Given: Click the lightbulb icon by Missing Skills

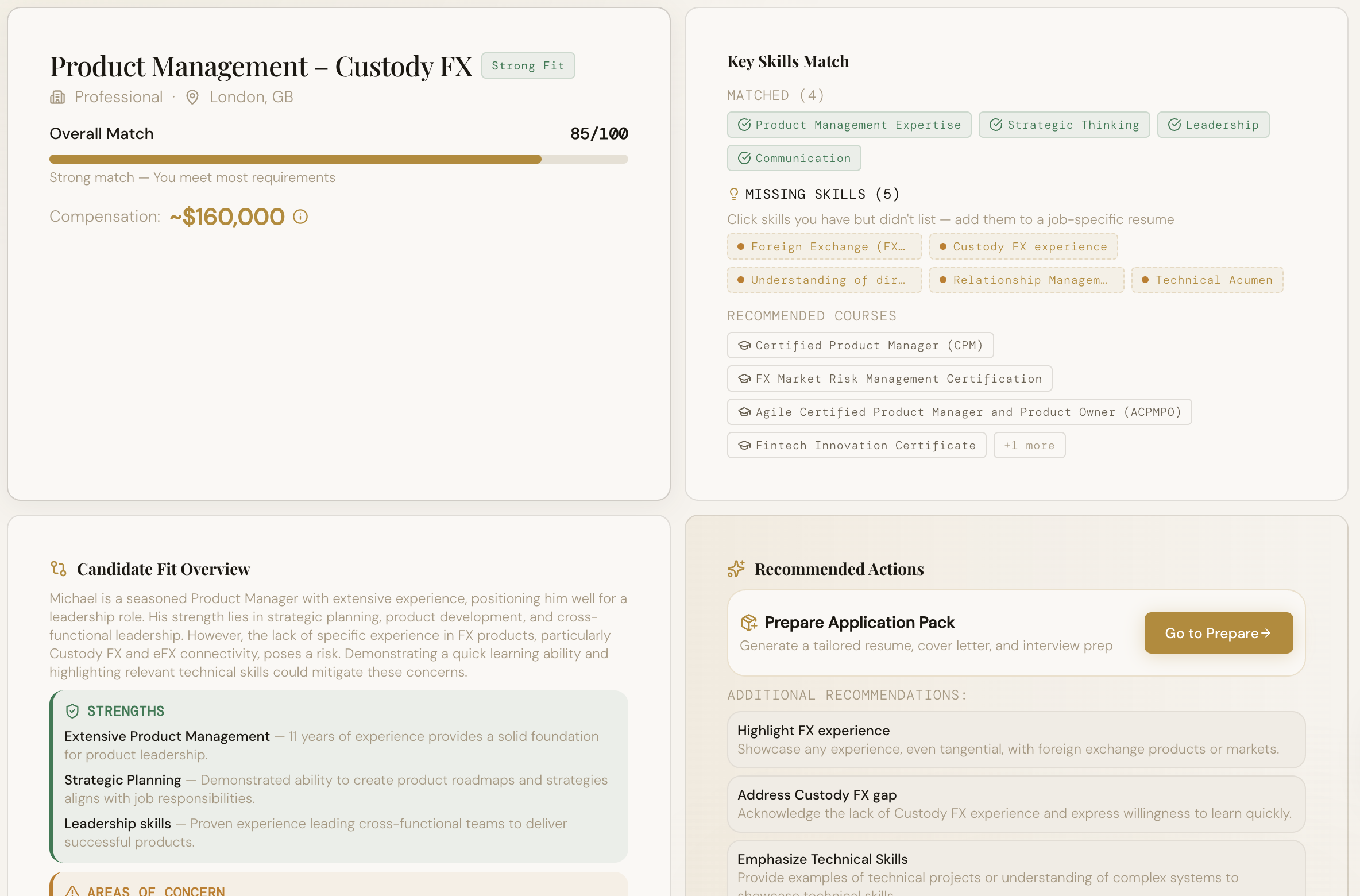Looking at the screenshot, I should click(x=733, y=194).
